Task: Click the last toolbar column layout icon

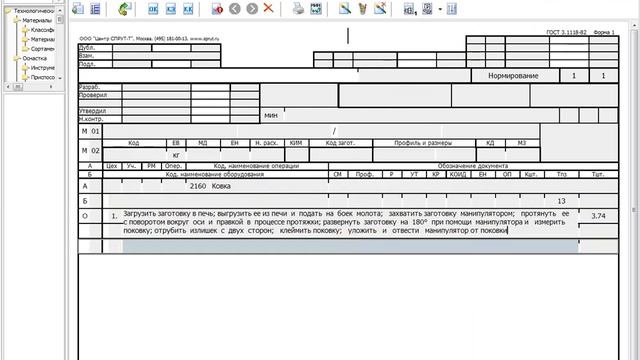Action: (451, 9)
